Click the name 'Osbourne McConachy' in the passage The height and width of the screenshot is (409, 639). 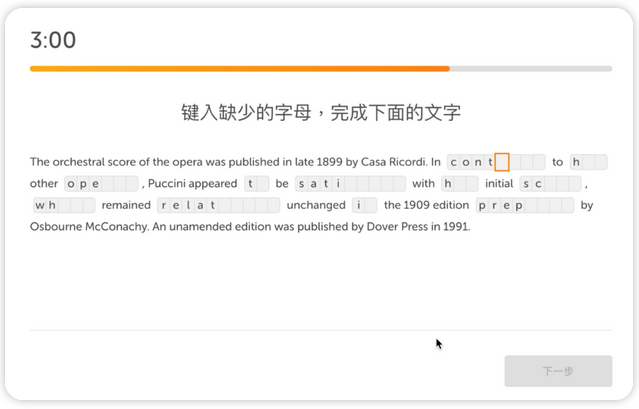click(88, 226)
